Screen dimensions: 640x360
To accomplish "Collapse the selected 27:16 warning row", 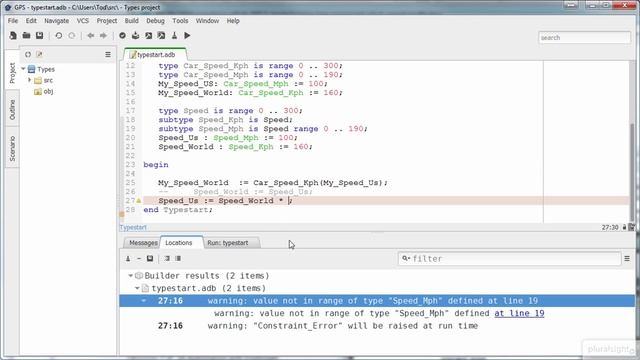I will coord(144,301).
